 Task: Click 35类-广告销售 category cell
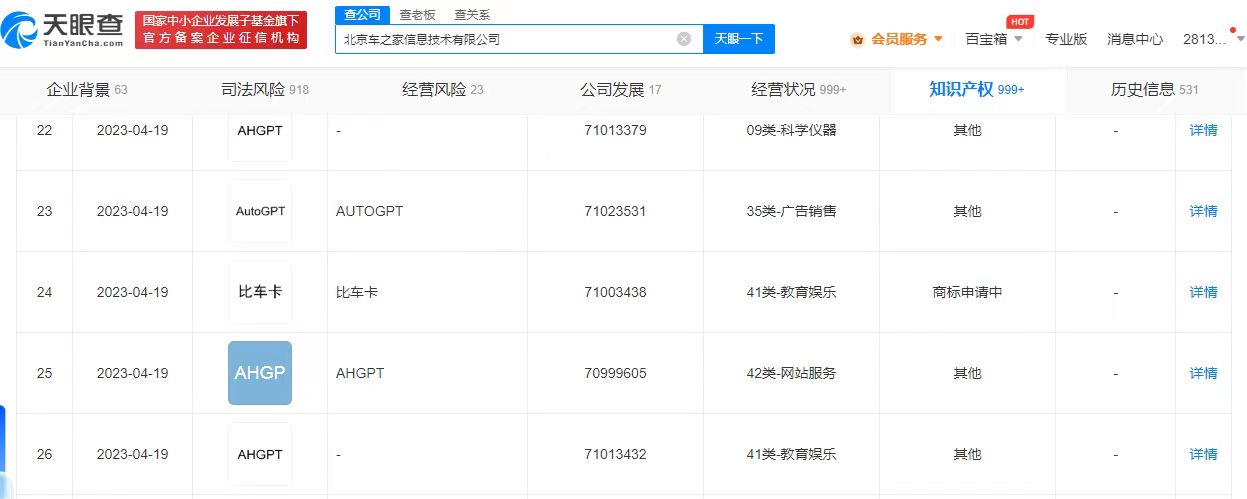(x=791, y=211)
